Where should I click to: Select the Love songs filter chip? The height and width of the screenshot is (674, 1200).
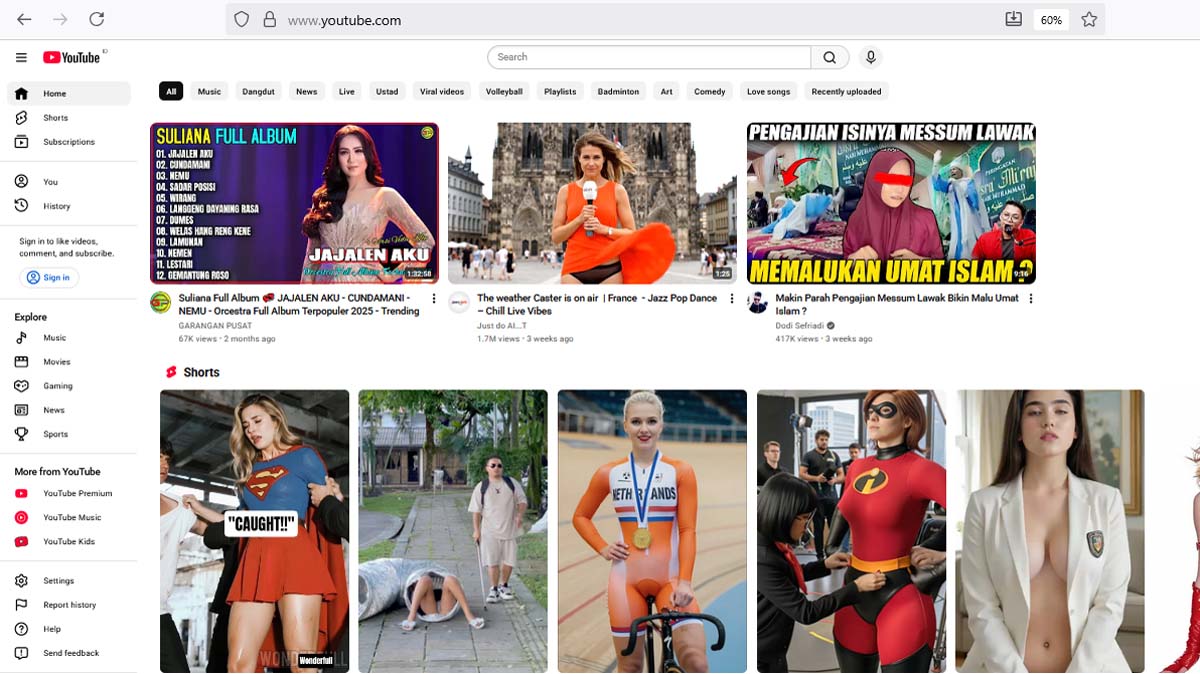[768, 91]
